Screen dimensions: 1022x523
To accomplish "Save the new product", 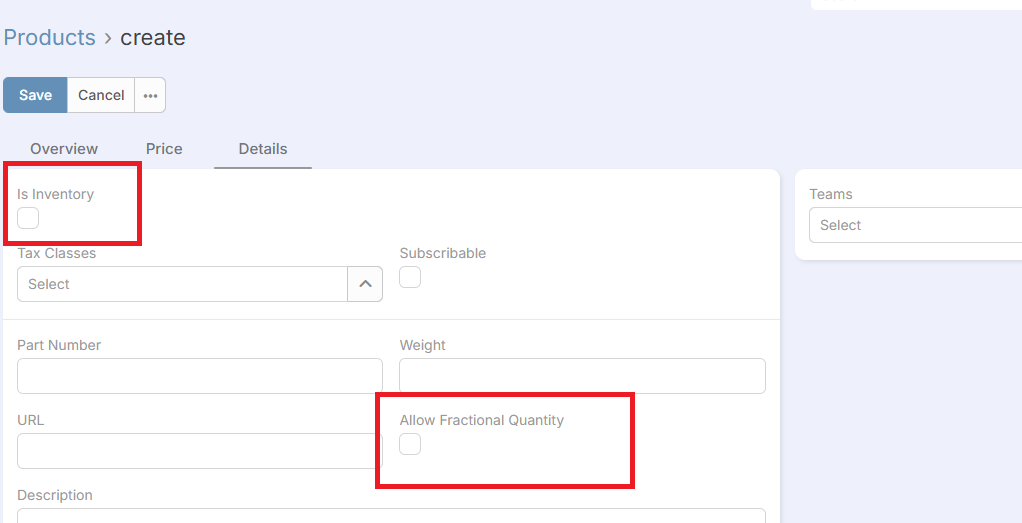I will pyautogui.click(x=35, y=95).
